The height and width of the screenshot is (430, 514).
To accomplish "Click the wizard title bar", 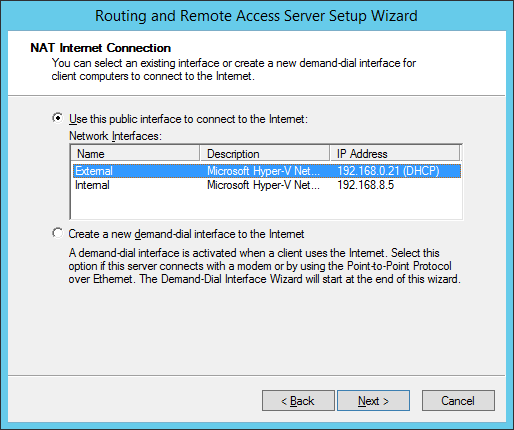I will pyautogui.click(x=256, y=16).
